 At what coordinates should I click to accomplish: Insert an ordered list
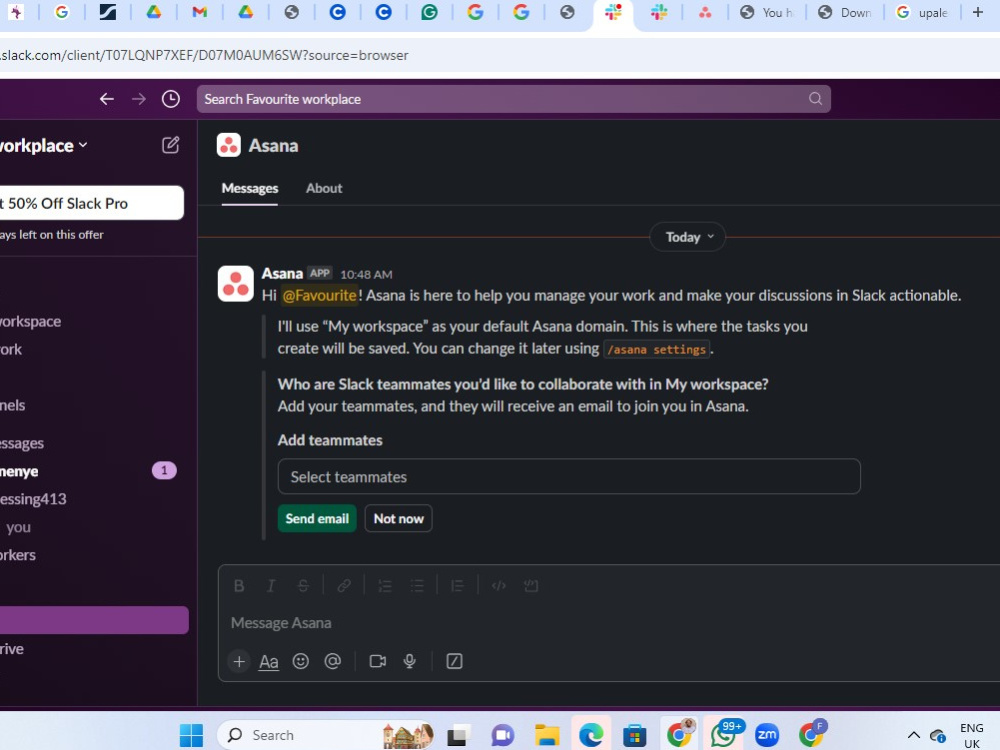tap(385, 585)
